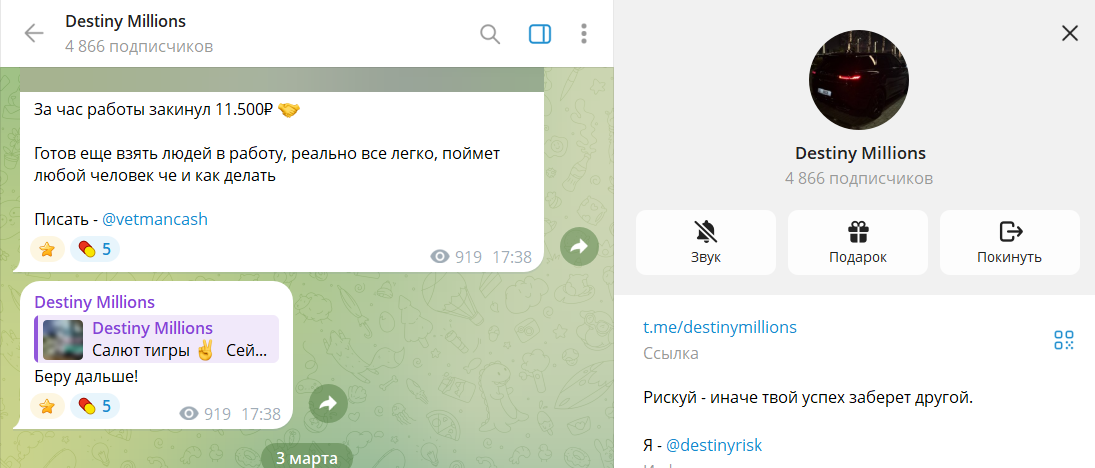
Task: Open the t.me/destinymillions link
Action: point(719,327)
